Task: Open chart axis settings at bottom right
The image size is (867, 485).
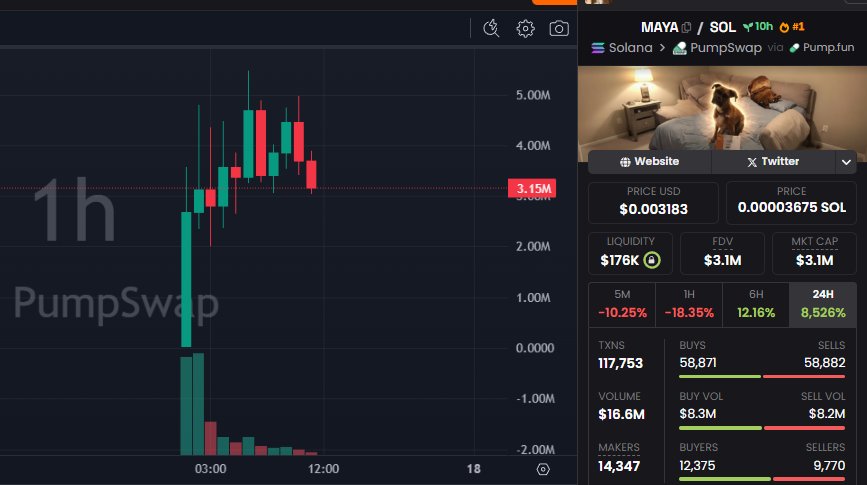Action: point(543,469)
